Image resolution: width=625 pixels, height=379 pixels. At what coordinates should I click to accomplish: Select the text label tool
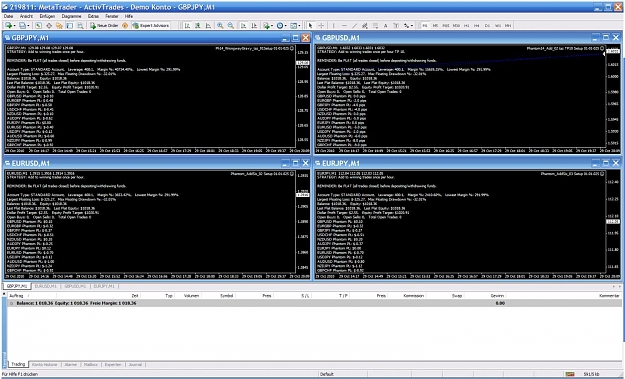(x=396, y=26)
